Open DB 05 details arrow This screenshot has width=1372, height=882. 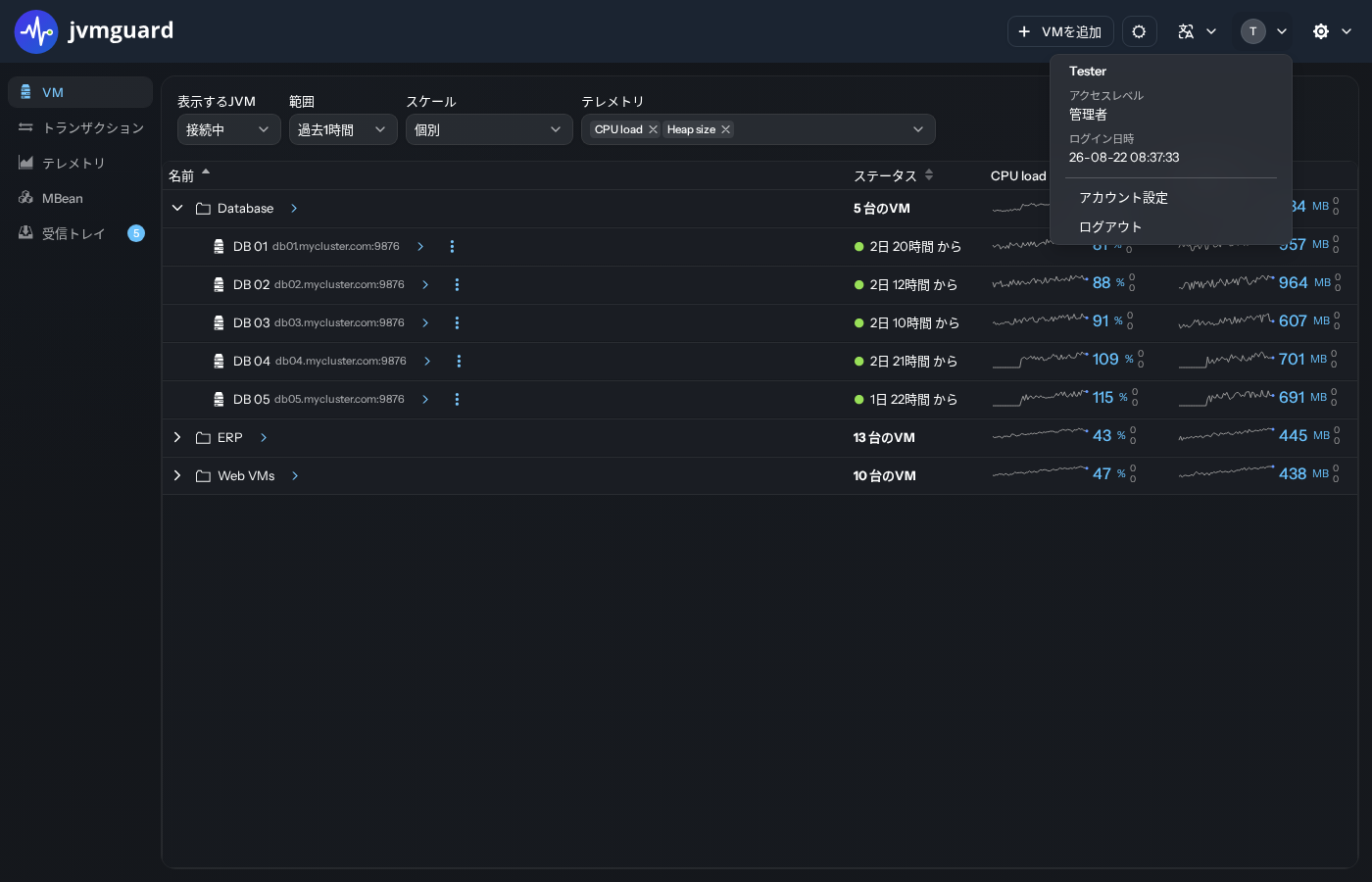[x=425, y=400]
